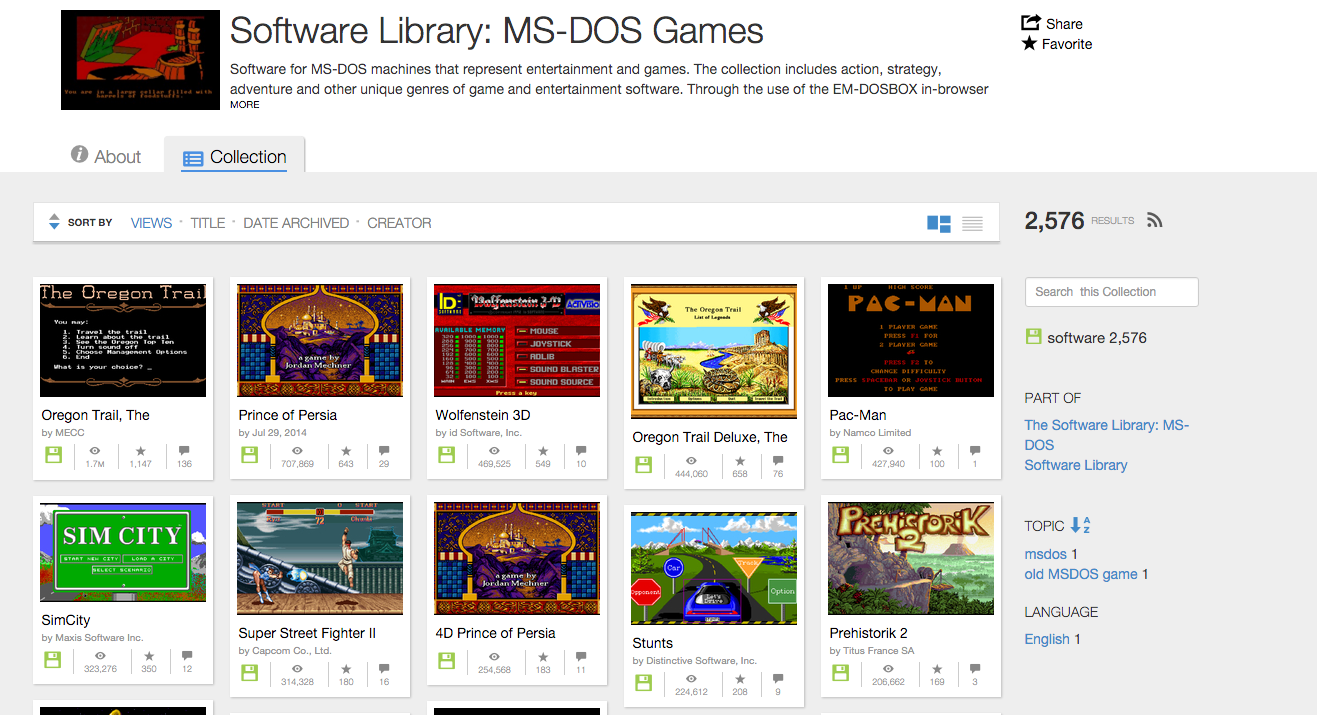Click the reviews bubble on Oregon Trail, The card
The width and height of the screenshot is (1317, 715).
click(184, 451)
